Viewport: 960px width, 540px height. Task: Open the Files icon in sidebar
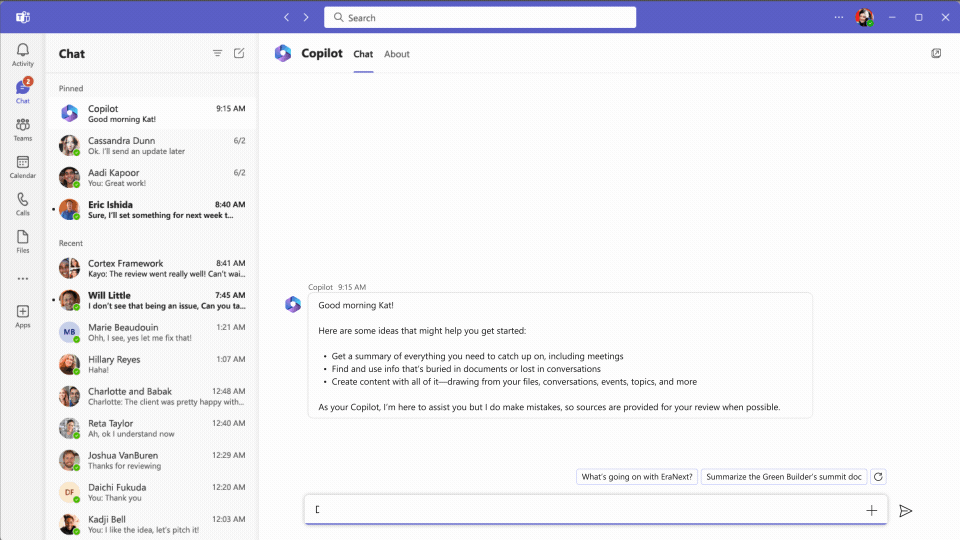(22, 241)
